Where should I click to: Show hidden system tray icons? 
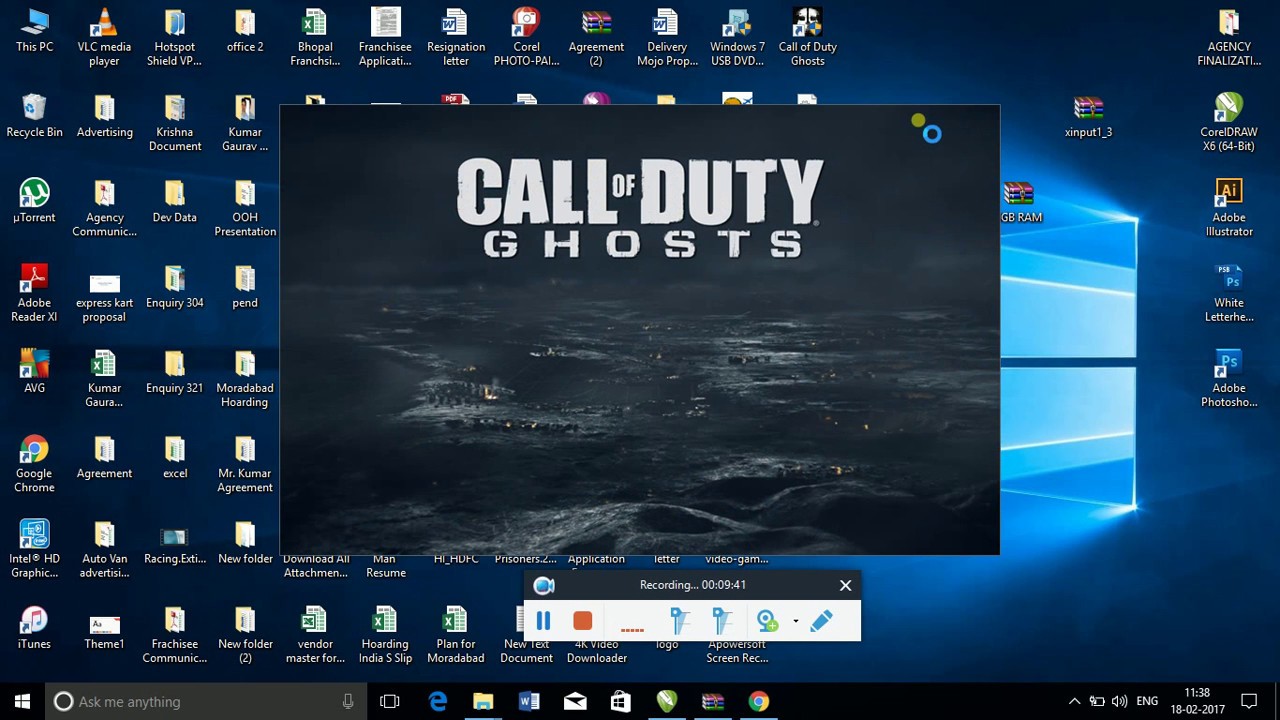point(1074,701)
